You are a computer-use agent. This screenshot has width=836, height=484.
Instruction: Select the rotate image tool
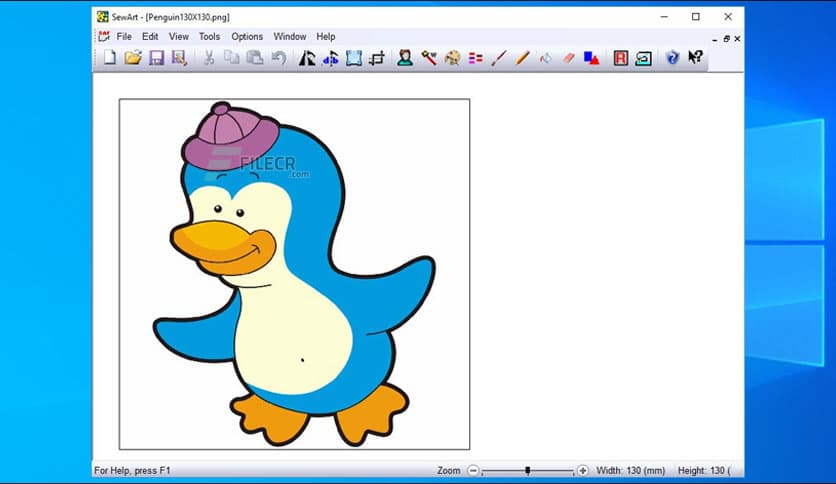coord(330,58)
